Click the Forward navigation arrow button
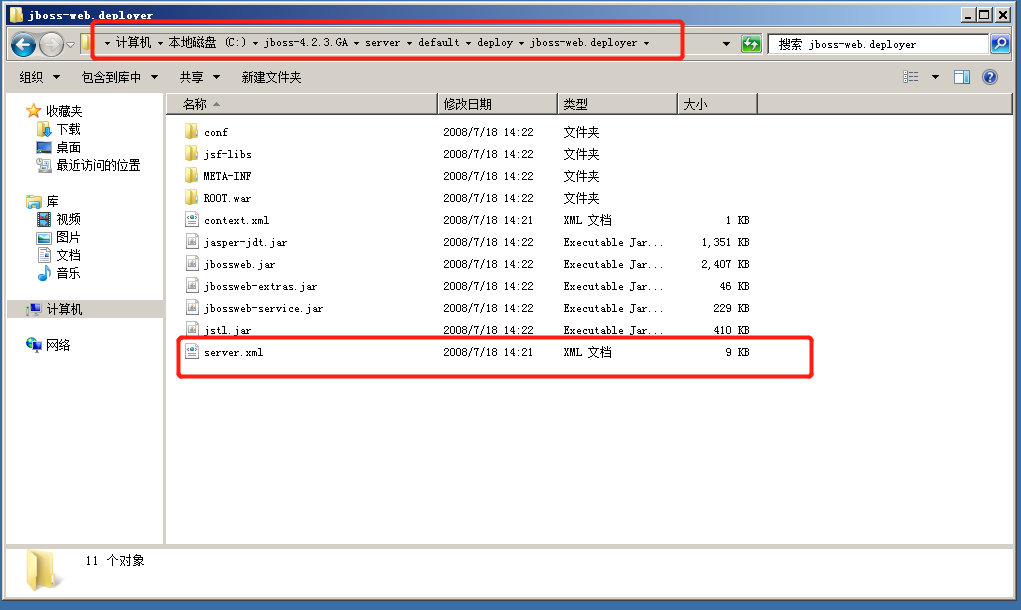The image size is (1021, 610). click(51, 44)
